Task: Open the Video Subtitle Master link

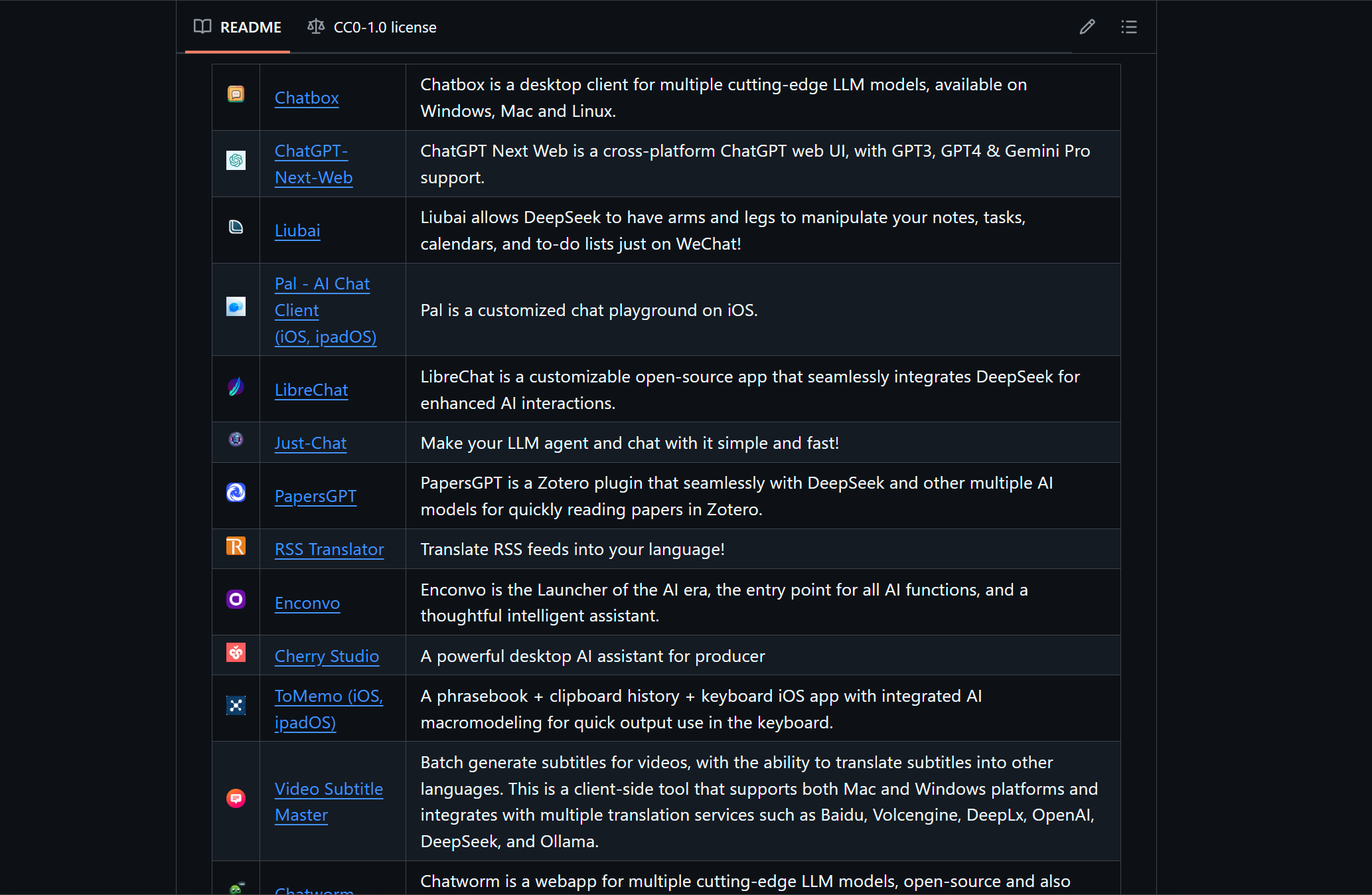Action: [329, 802]
